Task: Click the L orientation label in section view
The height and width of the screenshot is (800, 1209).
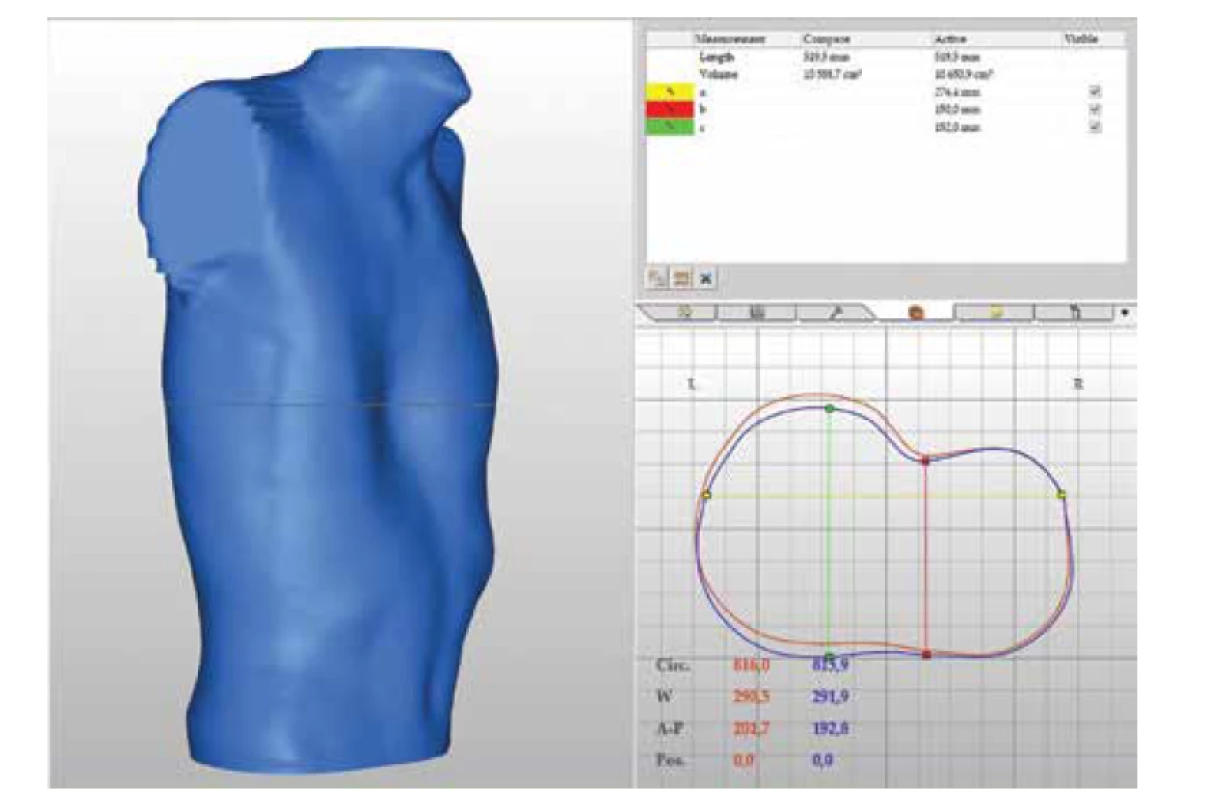Action: tap(692, 383)
